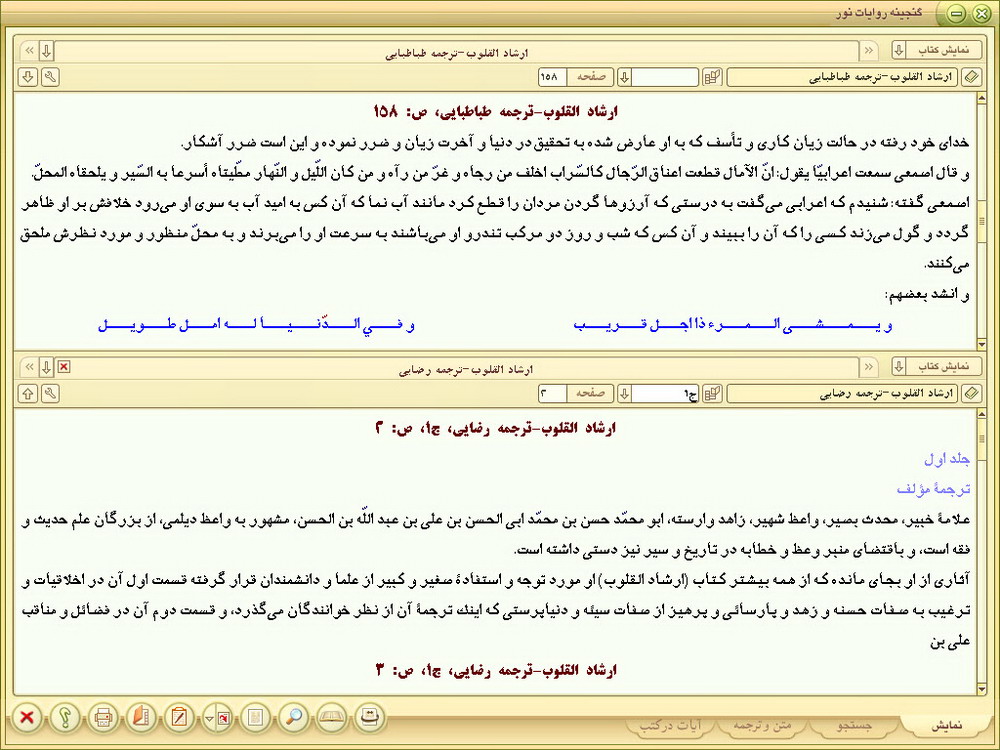Click top pane vertical scrollbar thumb
The height and width of the screenshot is (750, 1000).
tap(982, 221)
